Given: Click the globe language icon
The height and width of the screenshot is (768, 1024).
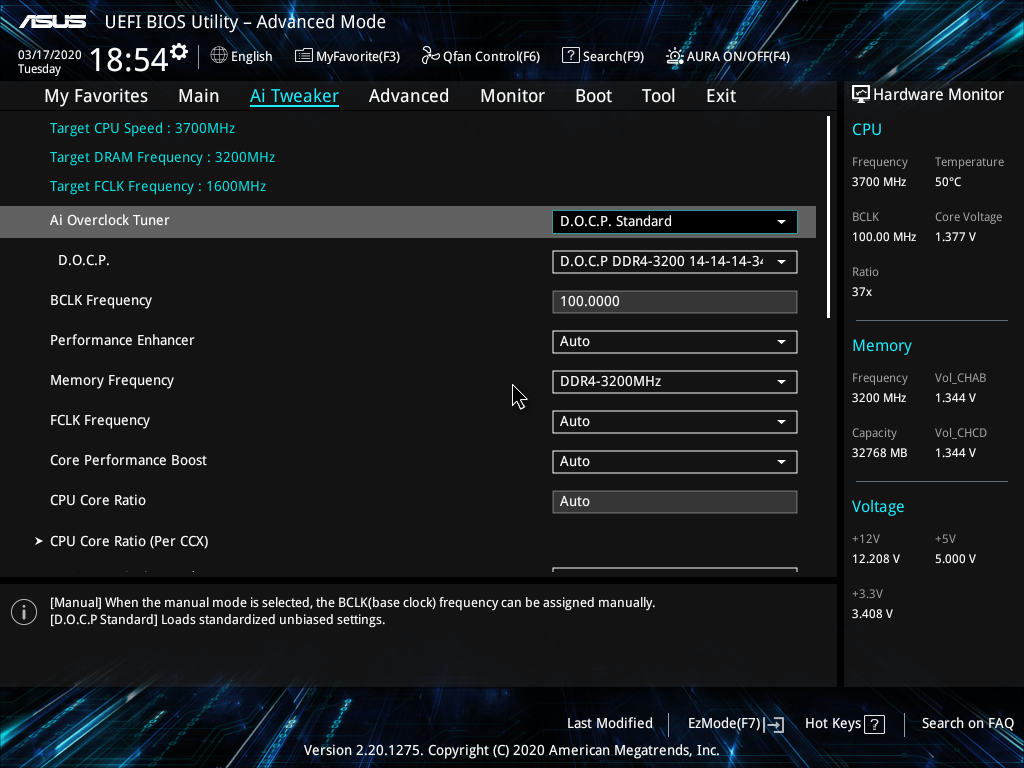Looking at the screenshot, I should [219, 56].
